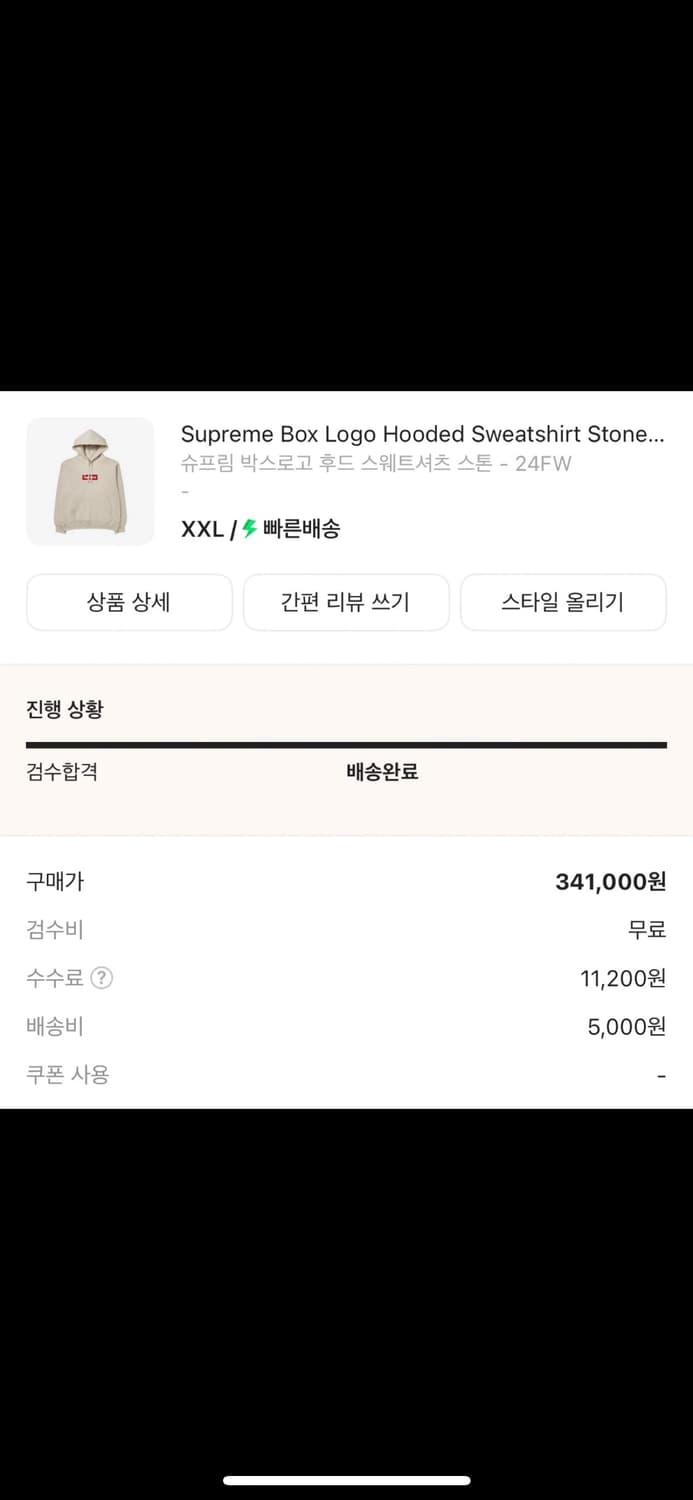Screen dimensions: 693x1500
Task: Click the shipping progress bar
Action: pos(346,744)
